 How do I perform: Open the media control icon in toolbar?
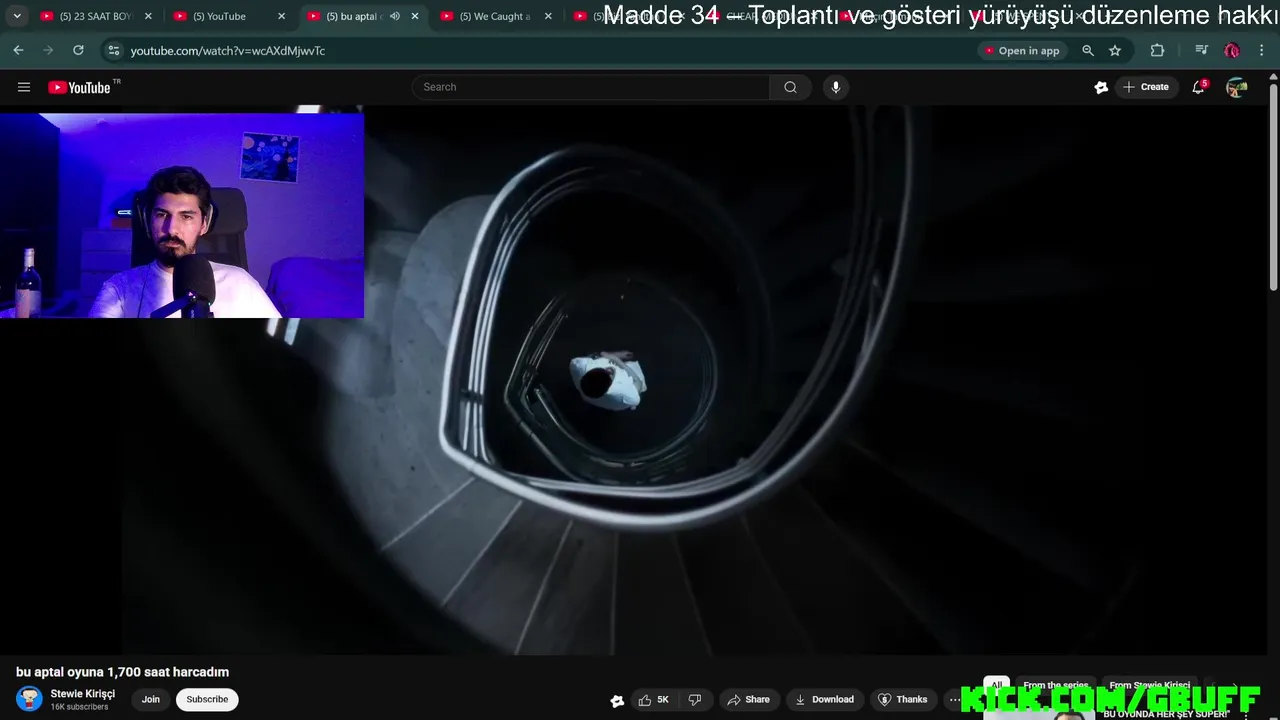click(x=1201, y=50)
